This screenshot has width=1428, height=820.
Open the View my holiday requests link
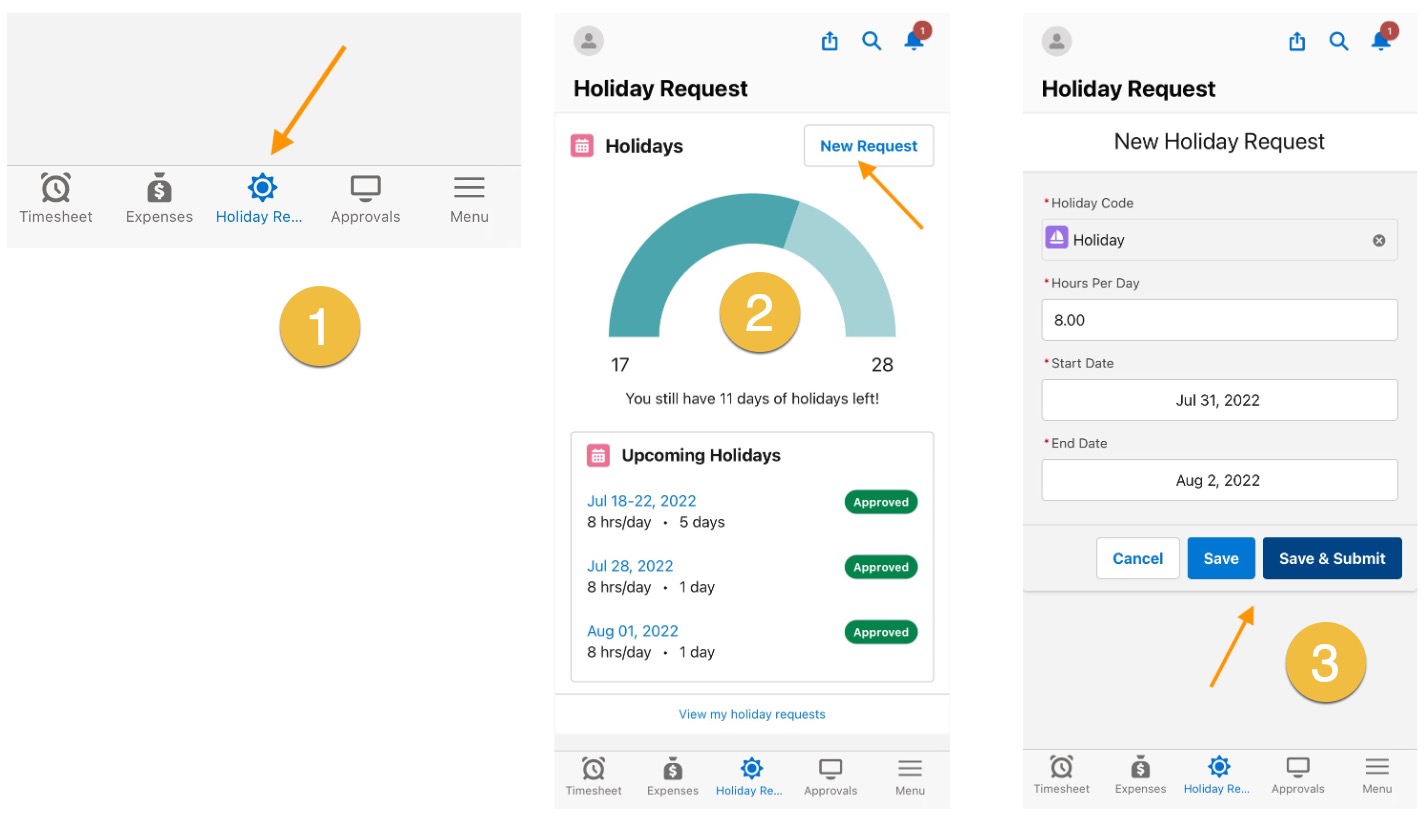(751, 713)
